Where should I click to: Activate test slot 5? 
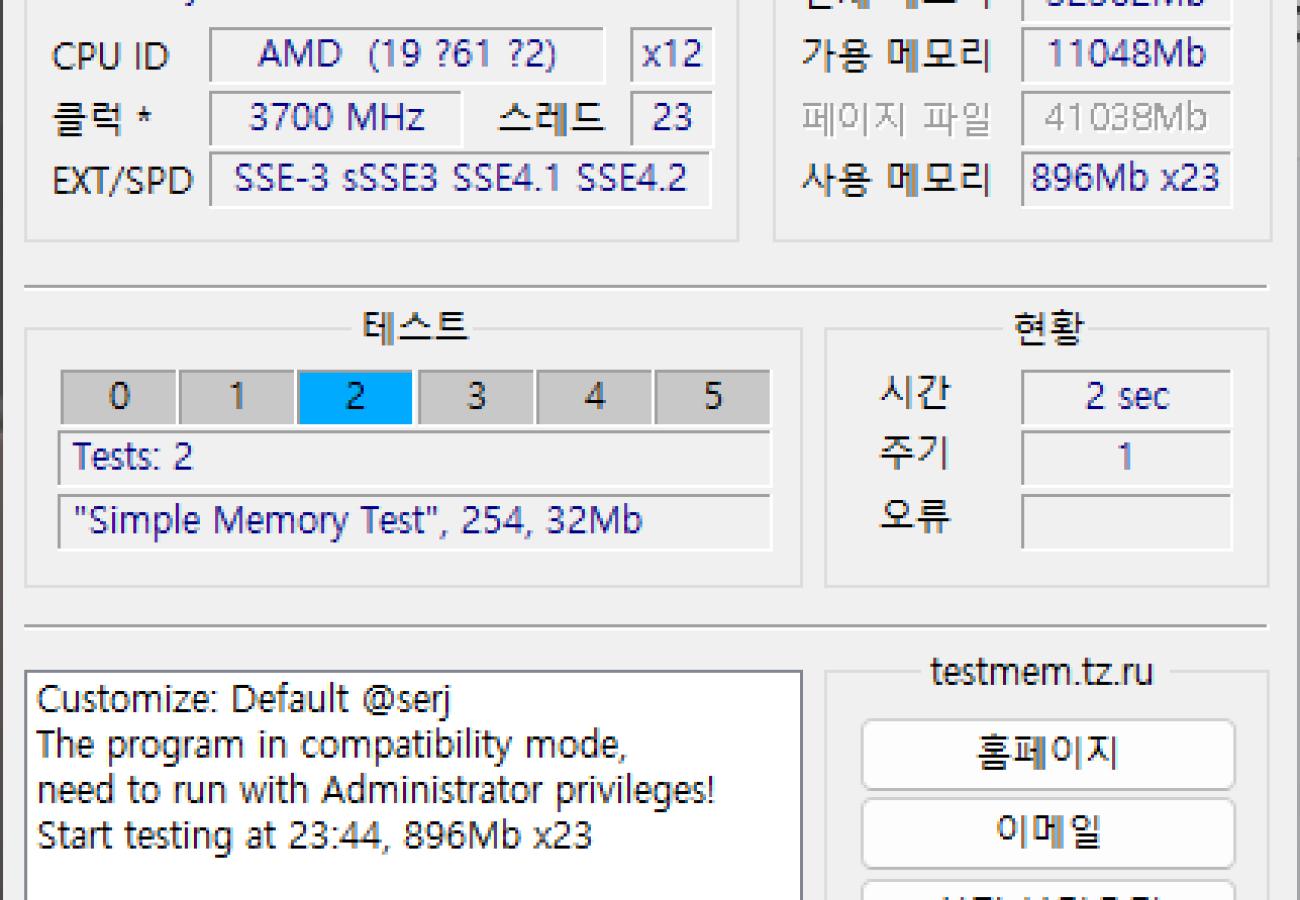pos(713,396)
